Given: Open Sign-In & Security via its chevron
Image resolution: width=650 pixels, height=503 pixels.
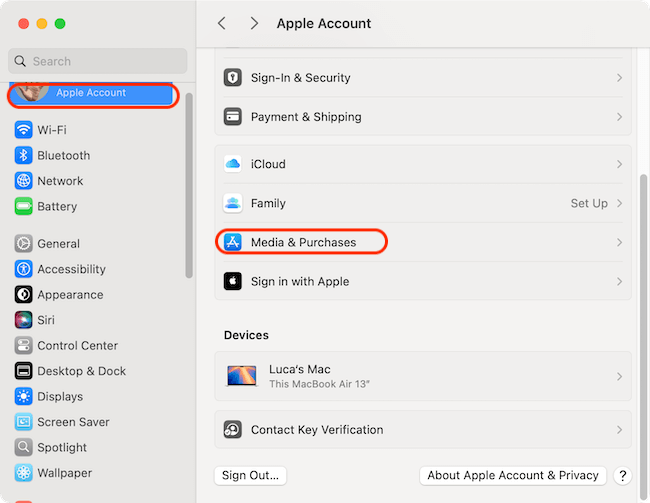Looking at the screenshot, I should point(619,78).
